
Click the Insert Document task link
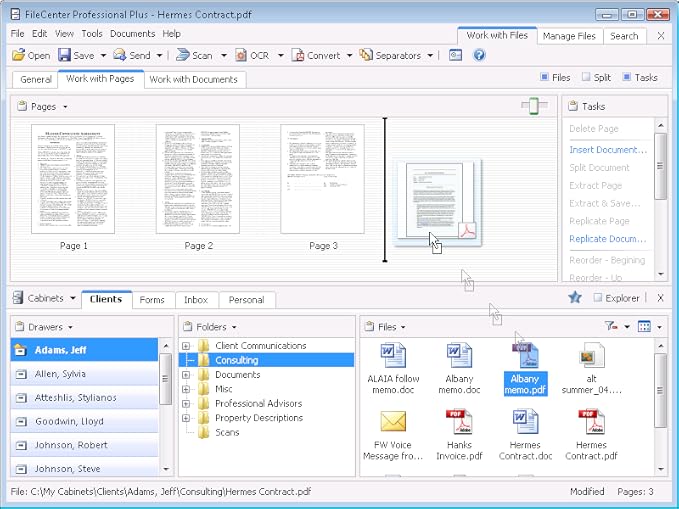pyautogui.click(x=608, y=150)
